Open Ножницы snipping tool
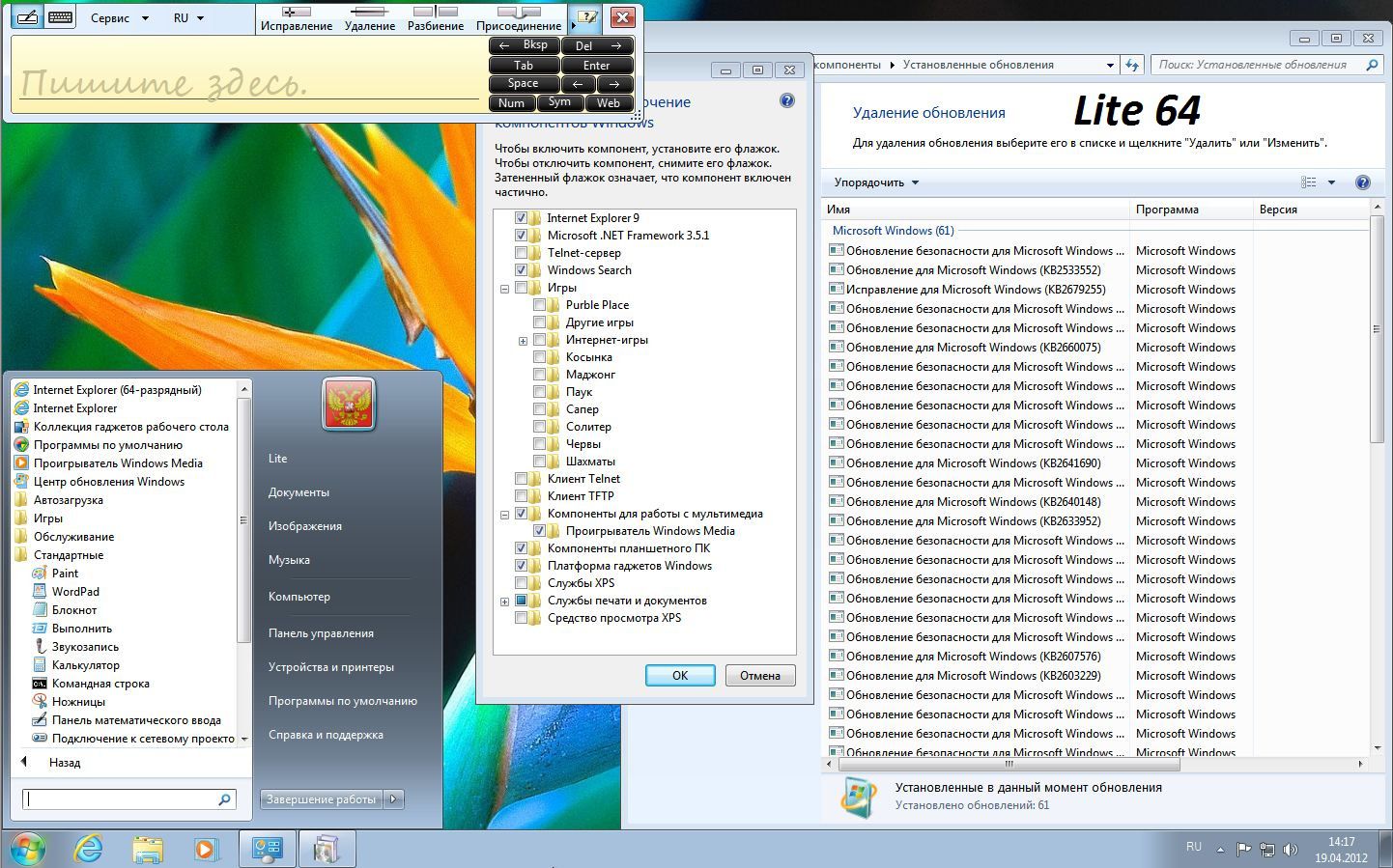The height and width of the screenshot is (868, 1393). (x=78, y=701)
